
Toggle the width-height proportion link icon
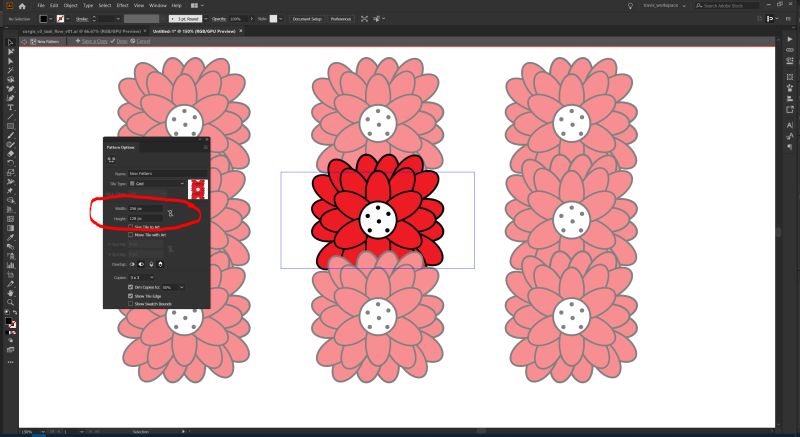[x=170, y=213]
